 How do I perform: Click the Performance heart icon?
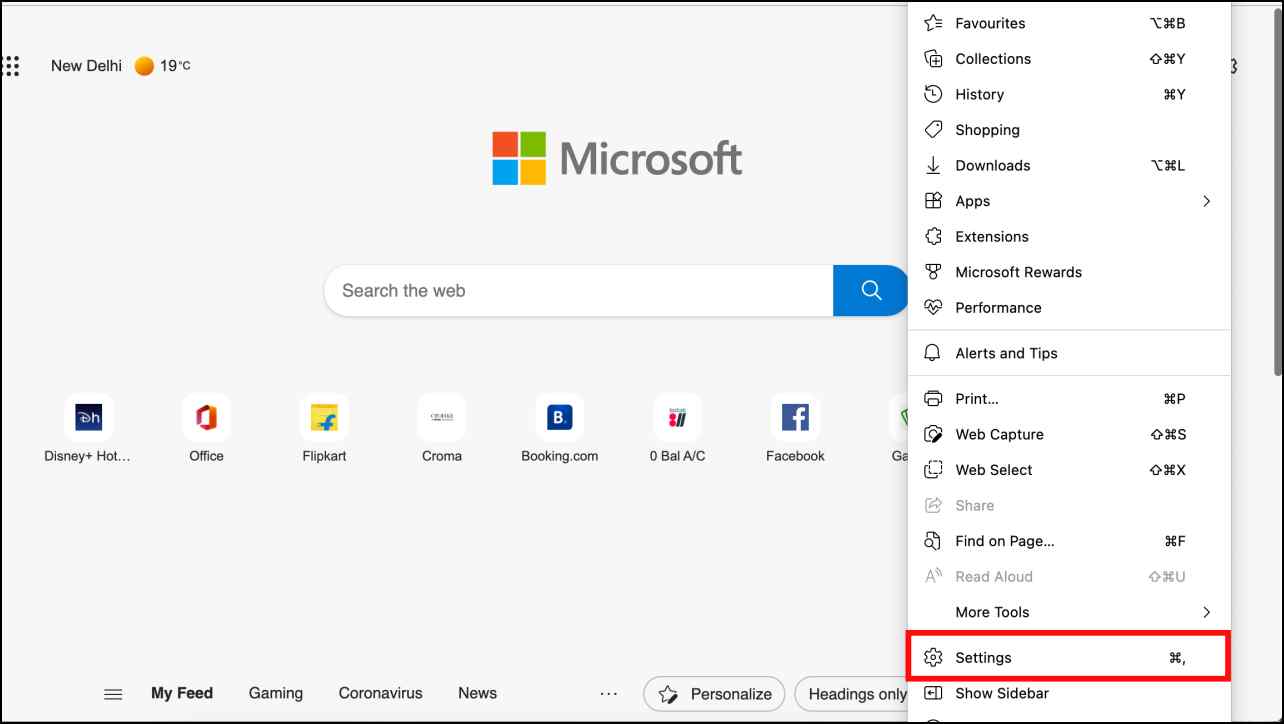point(933,308)
